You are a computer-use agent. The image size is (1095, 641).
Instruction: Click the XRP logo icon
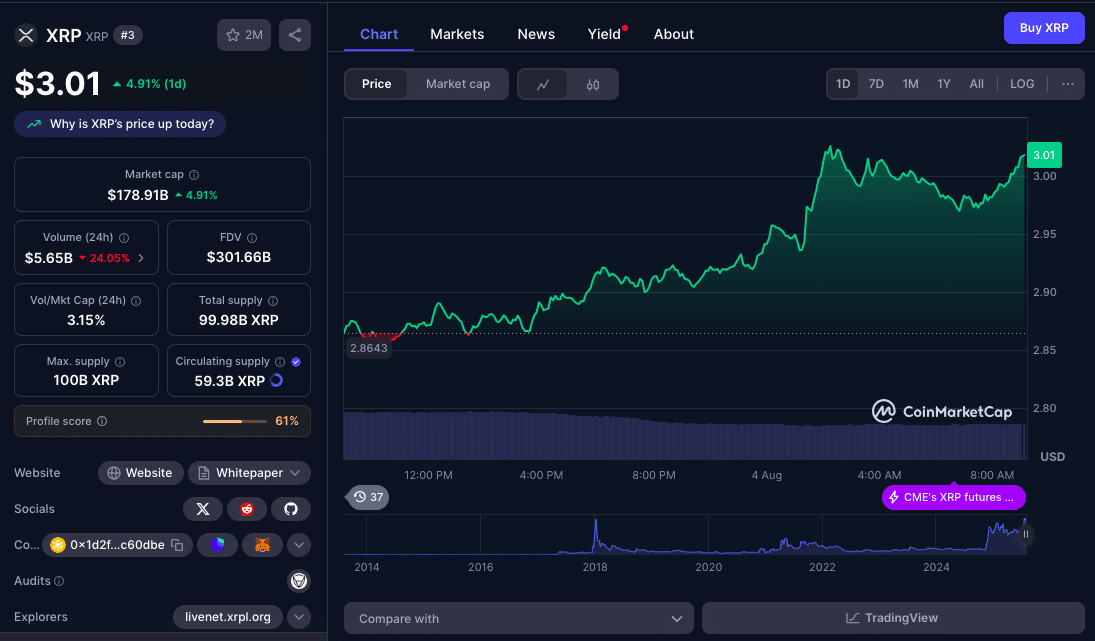[x=26, y=35]
